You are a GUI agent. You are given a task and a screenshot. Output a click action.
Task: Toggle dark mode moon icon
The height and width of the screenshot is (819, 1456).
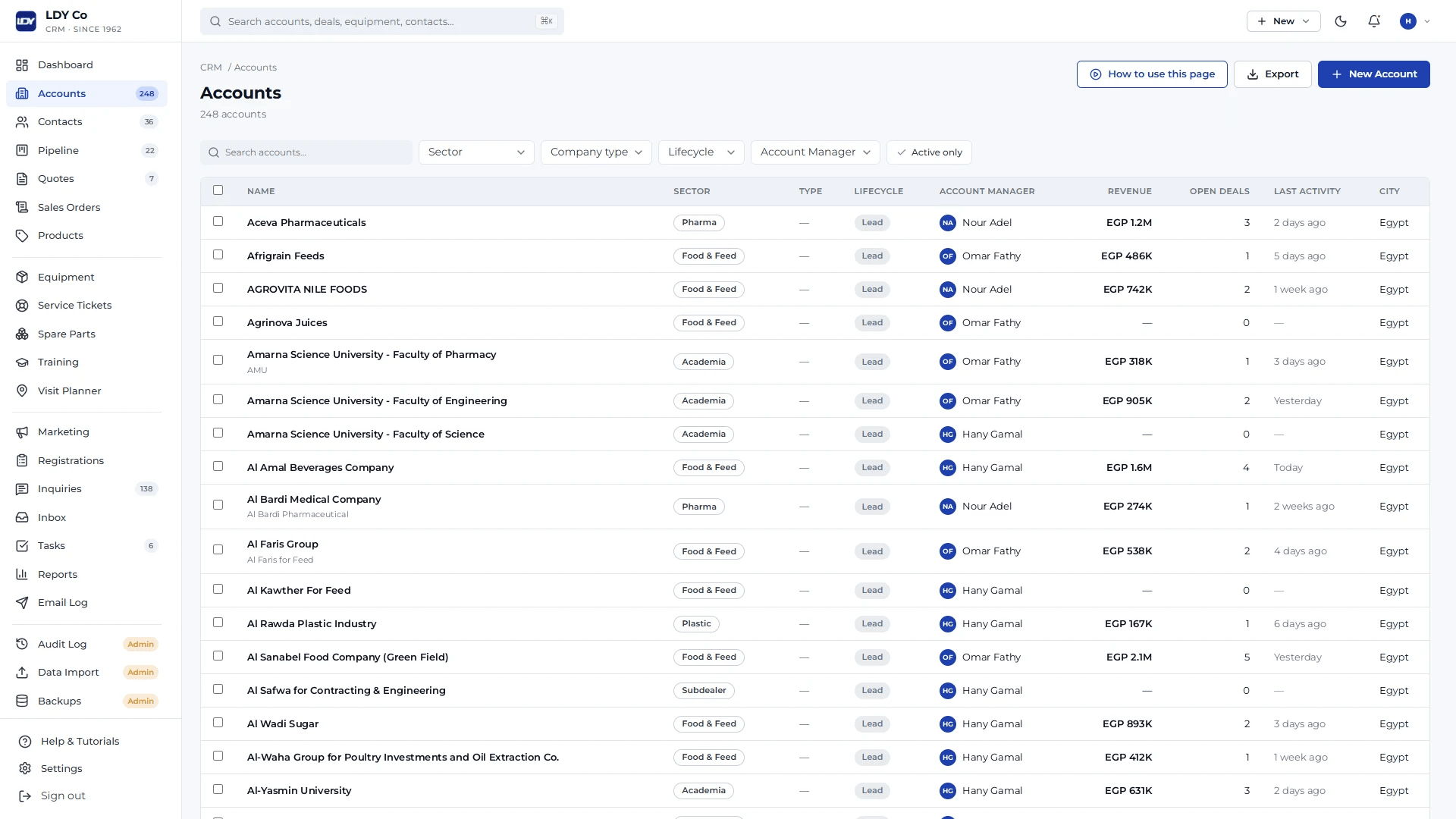point(1341,21)
